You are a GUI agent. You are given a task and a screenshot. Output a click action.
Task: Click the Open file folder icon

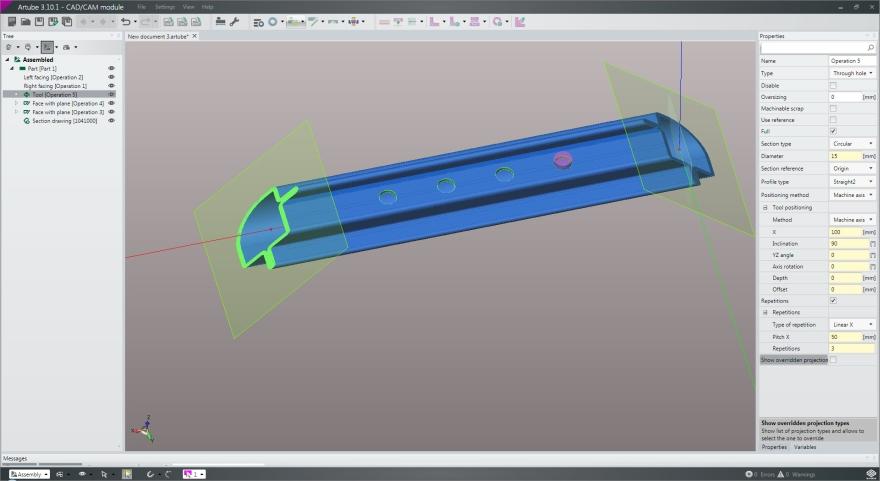[26, 21]
